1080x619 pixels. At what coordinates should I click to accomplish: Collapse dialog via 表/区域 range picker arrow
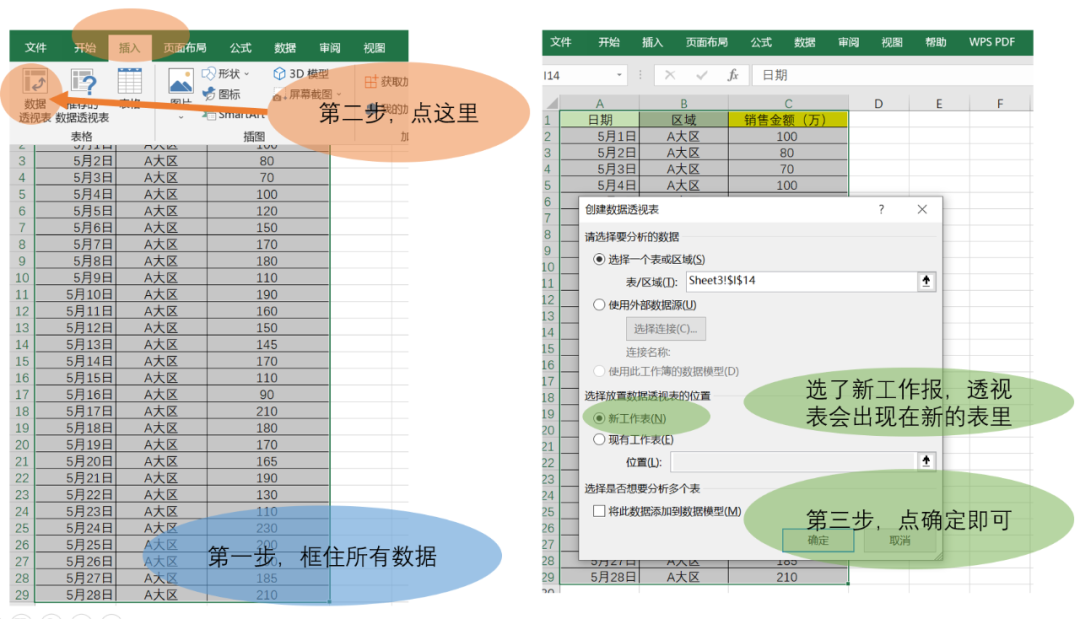click(926, 281)
